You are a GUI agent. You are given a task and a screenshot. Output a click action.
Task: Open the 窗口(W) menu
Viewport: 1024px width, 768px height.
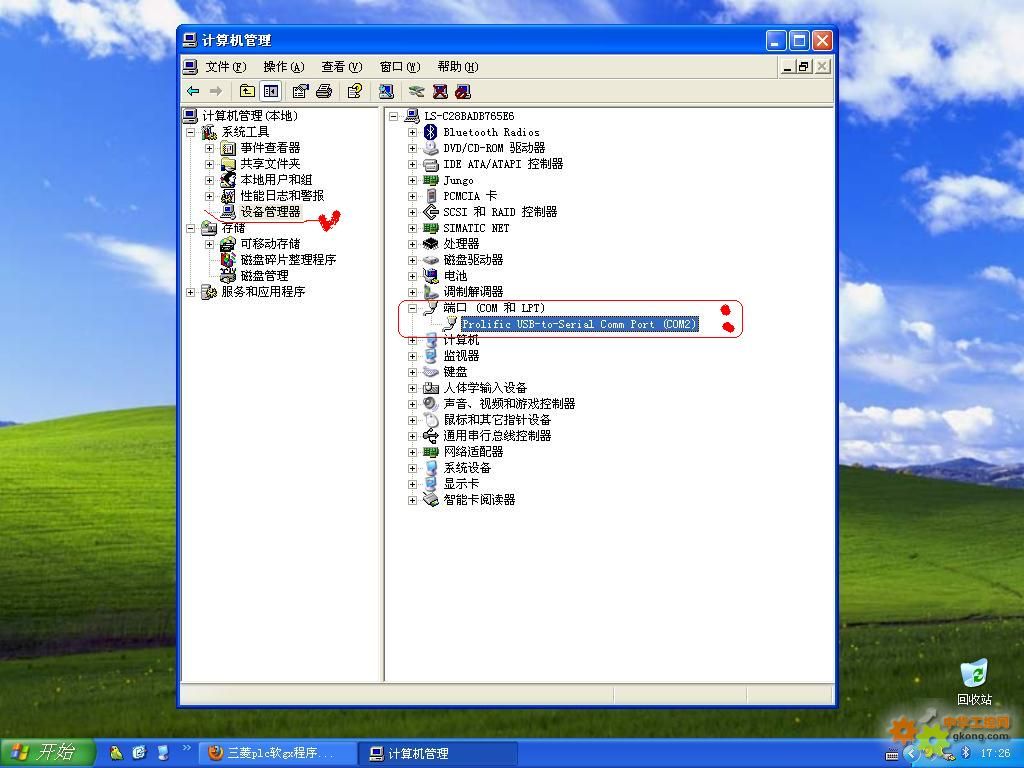[400, 67]
